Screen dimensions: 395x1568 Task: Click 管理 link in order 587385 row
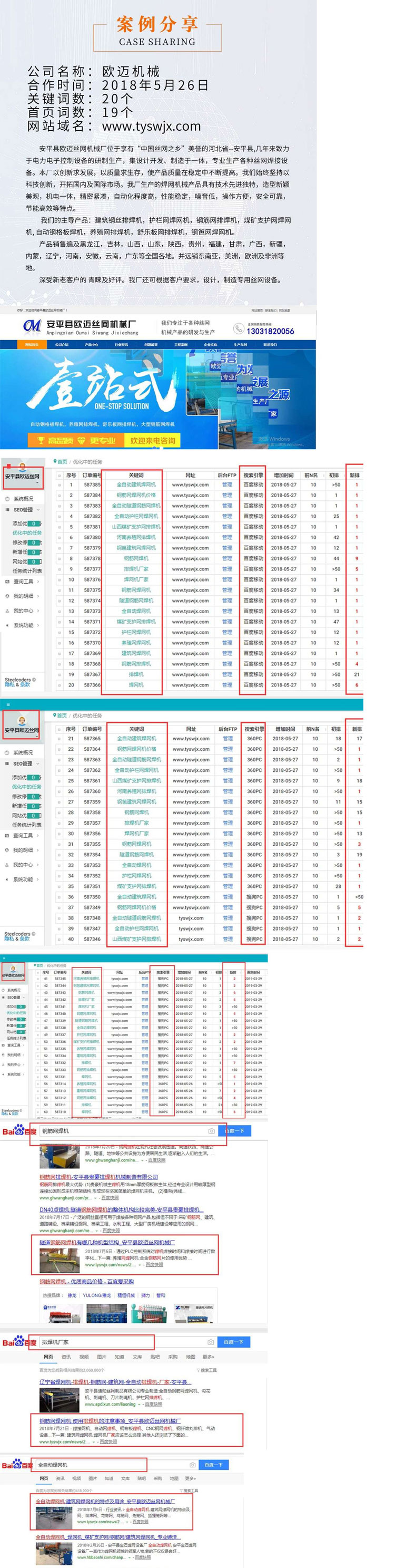coord(226,485)
